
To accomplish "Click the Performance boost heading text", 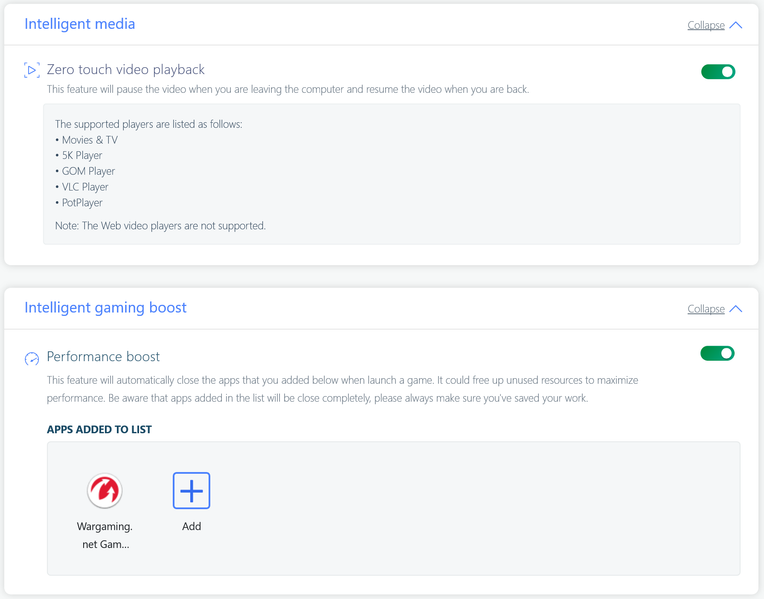I will [103, 357].
